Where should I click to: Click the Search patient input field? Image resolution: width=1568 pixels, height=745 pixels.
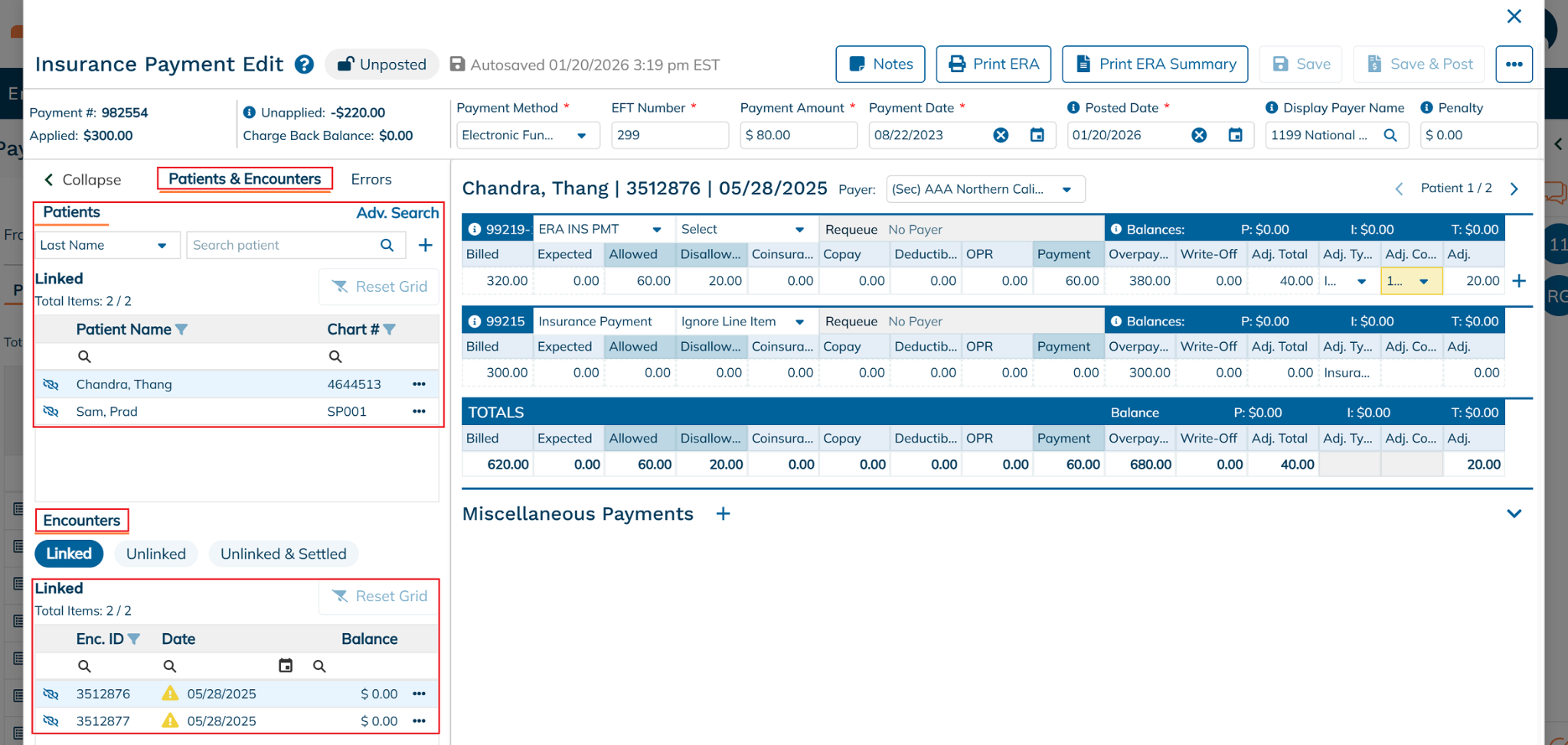click(x=282, y=245)
